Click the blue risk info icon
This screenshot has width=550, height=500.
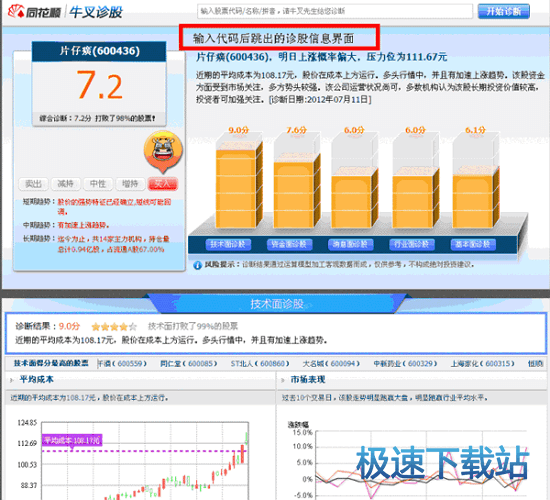tap(197, 265)
